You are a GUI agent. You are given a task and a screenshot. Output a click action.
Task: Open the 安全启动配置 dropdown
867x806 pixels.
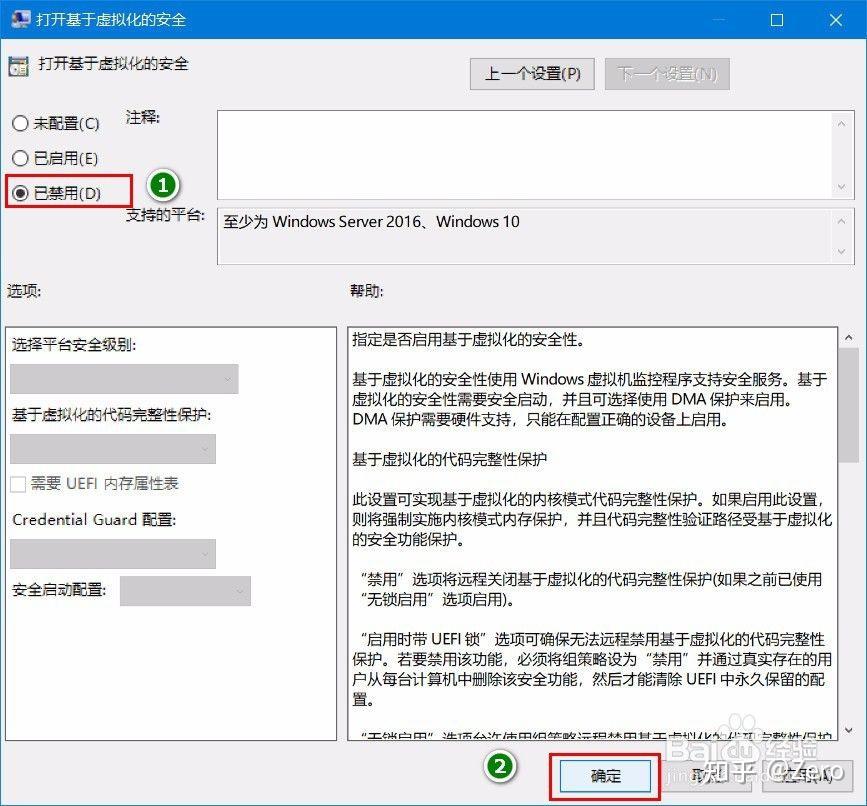[185, 591]
